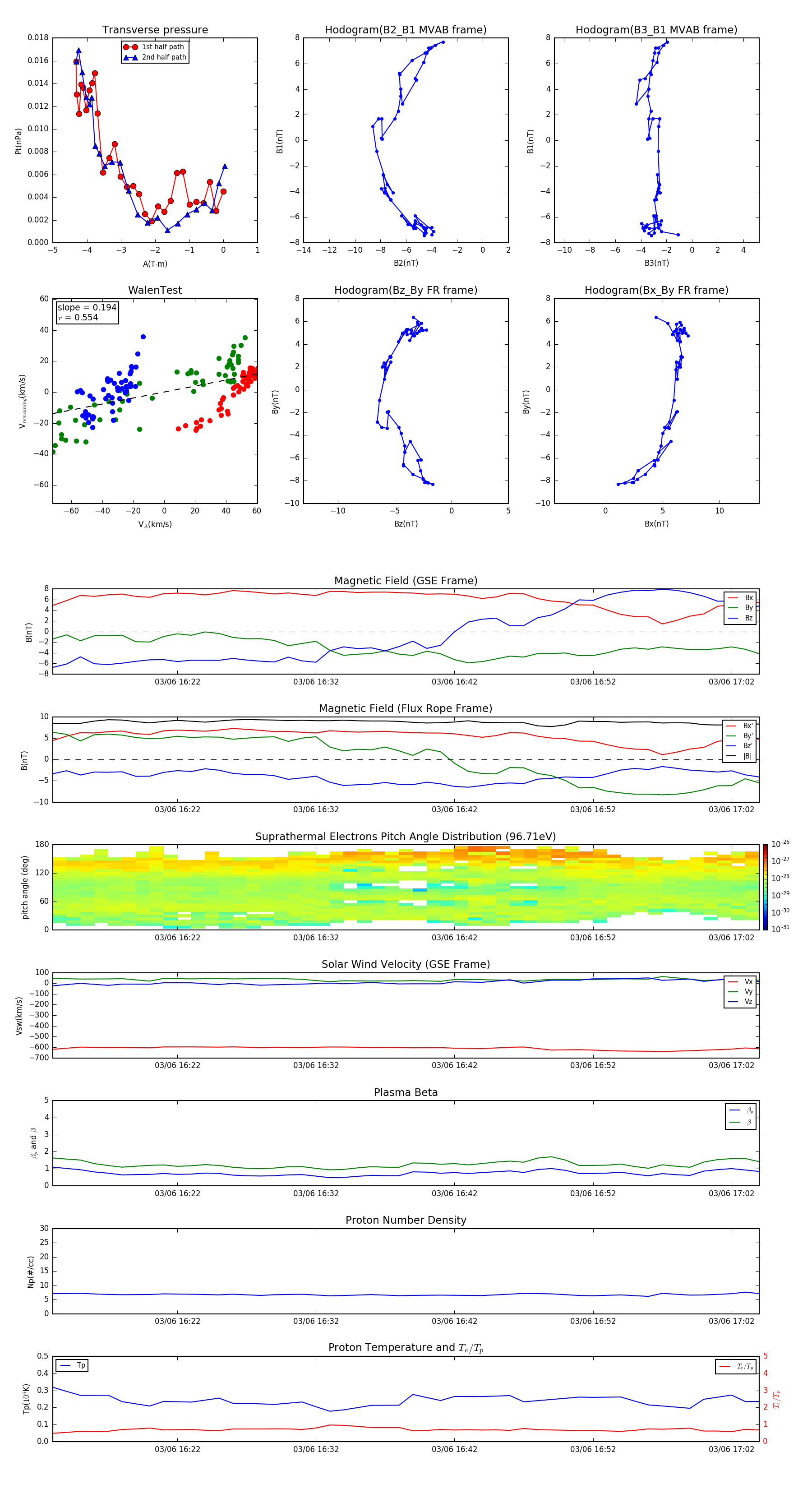Click the 'Bz' legend entry in GSE panel
Viewport: 812px width, 1489px height.
tap(741, 618)
